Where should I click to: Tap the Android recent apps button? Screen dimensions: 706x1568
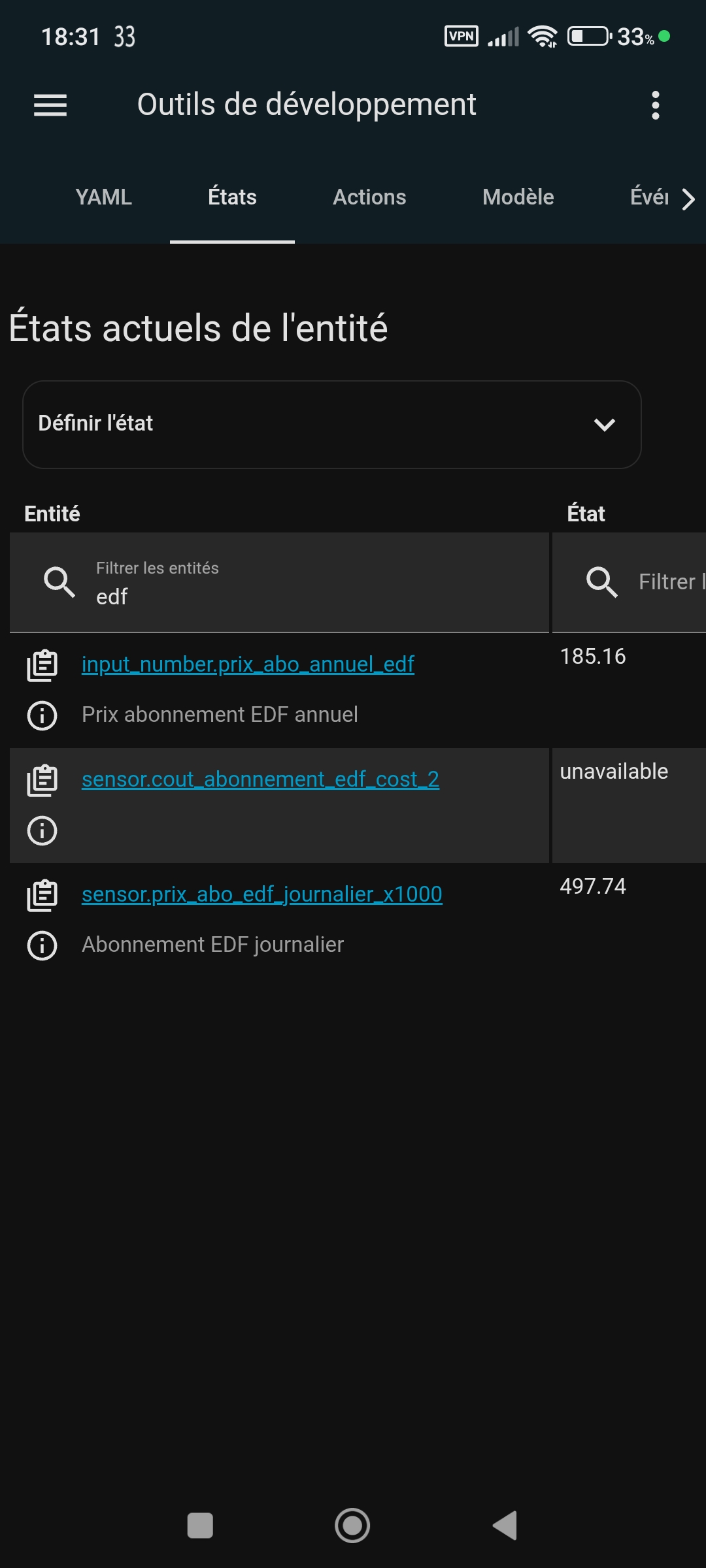point(200,1526)
